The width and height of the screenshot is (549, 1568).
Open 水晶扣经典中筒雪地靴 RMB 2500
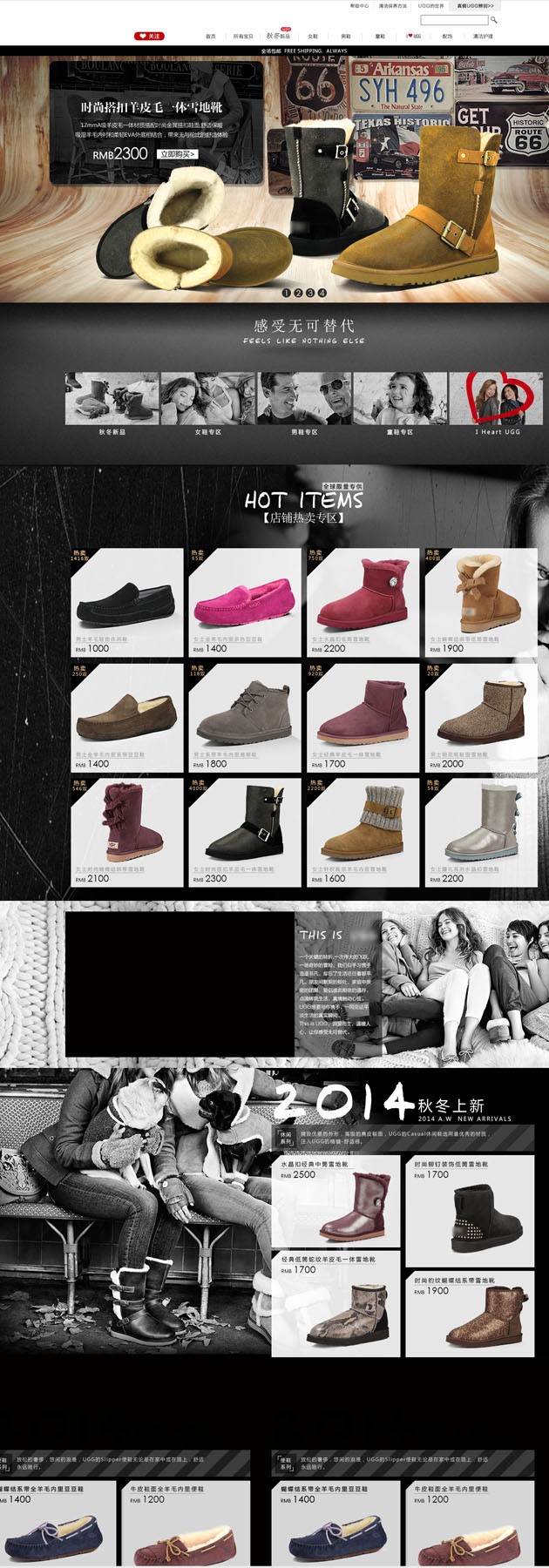click(x=336, y=1201)
